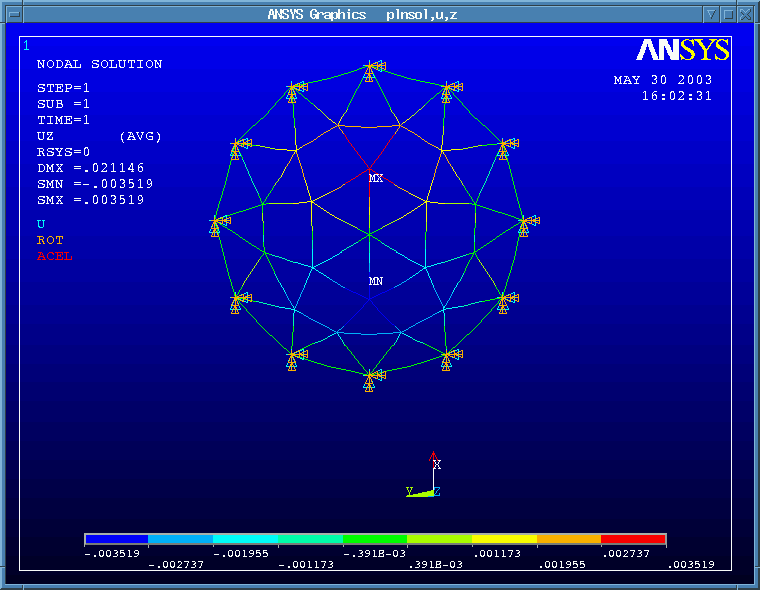Click legend value '-.002737'
The width and height of the screenshot is (760, 590).
point(176,565)
